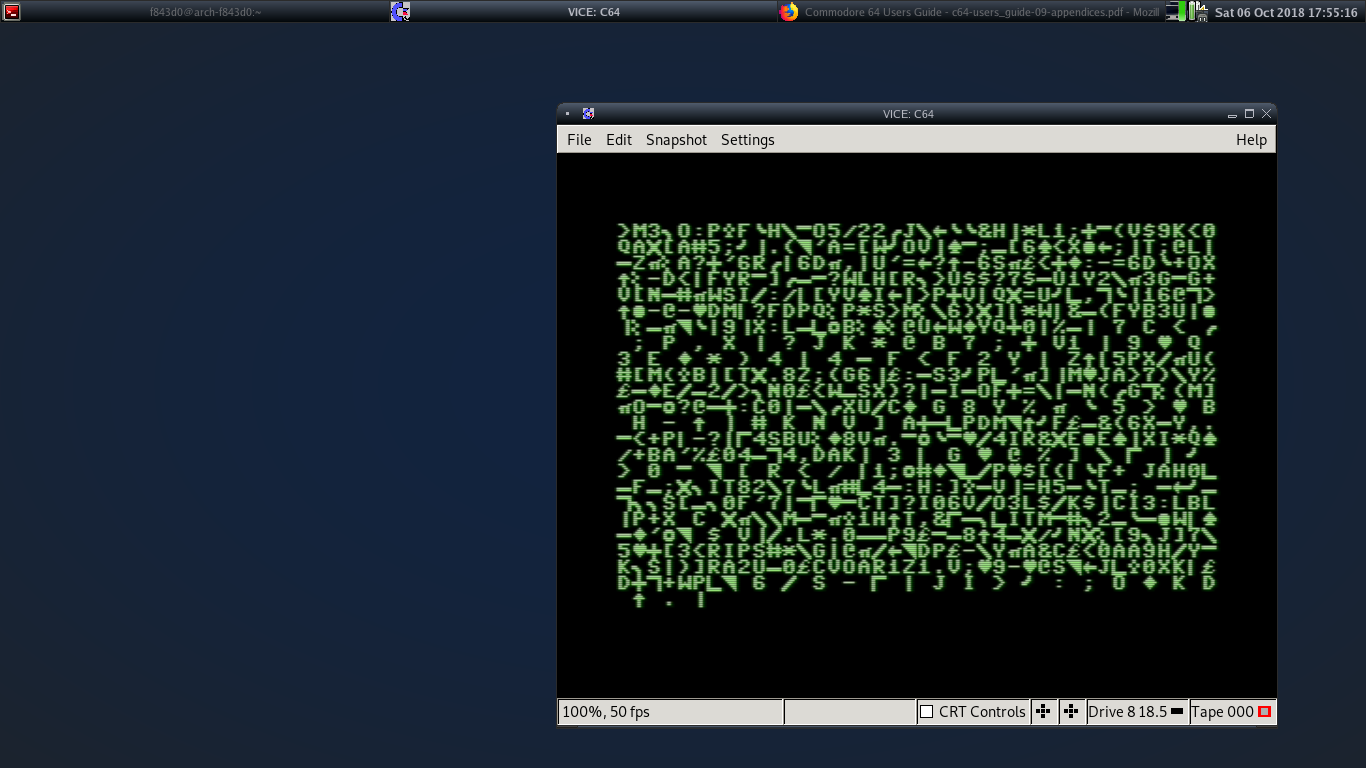
Task: Click the network monitor tray icon
Action: [x=1176, y=12]
